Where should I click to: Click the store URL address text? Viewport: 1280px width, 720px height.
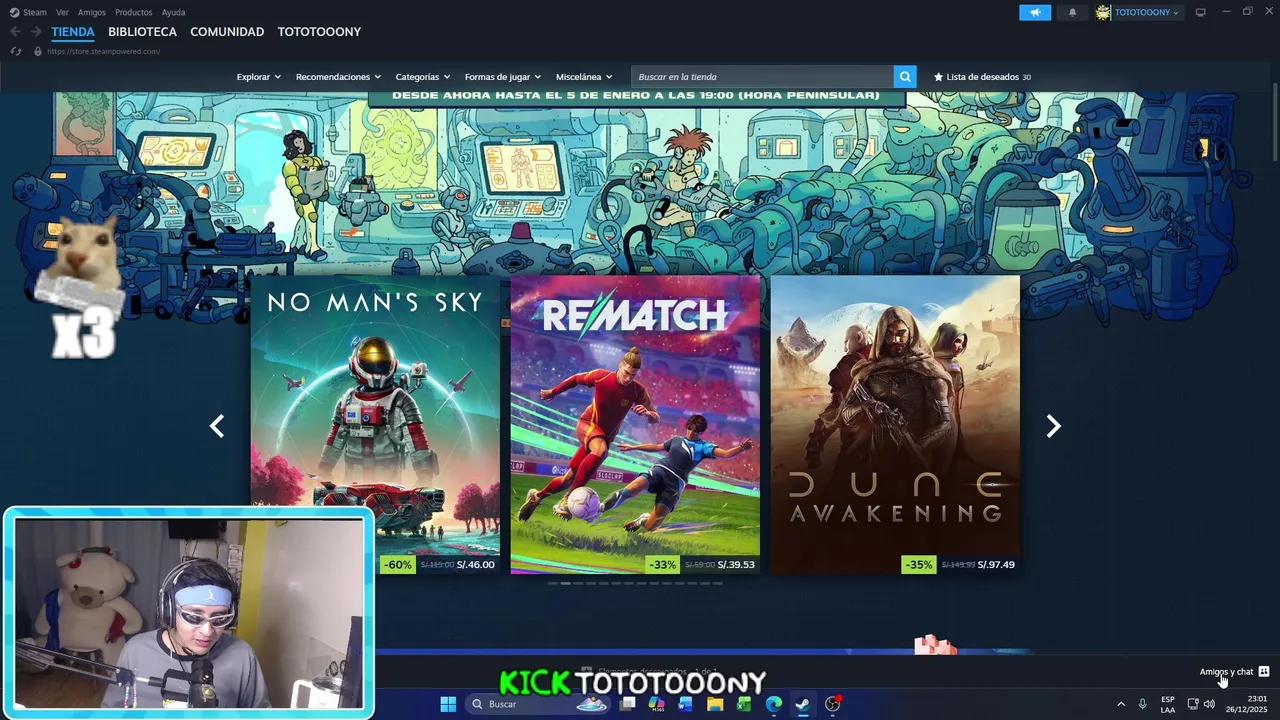click(103, 51)
